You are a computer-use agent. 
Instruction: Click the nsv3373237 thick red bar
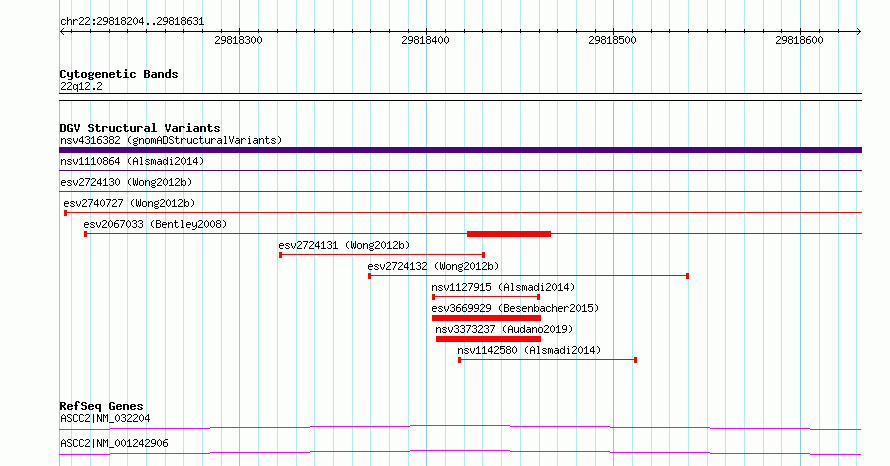tap(488, 339)
